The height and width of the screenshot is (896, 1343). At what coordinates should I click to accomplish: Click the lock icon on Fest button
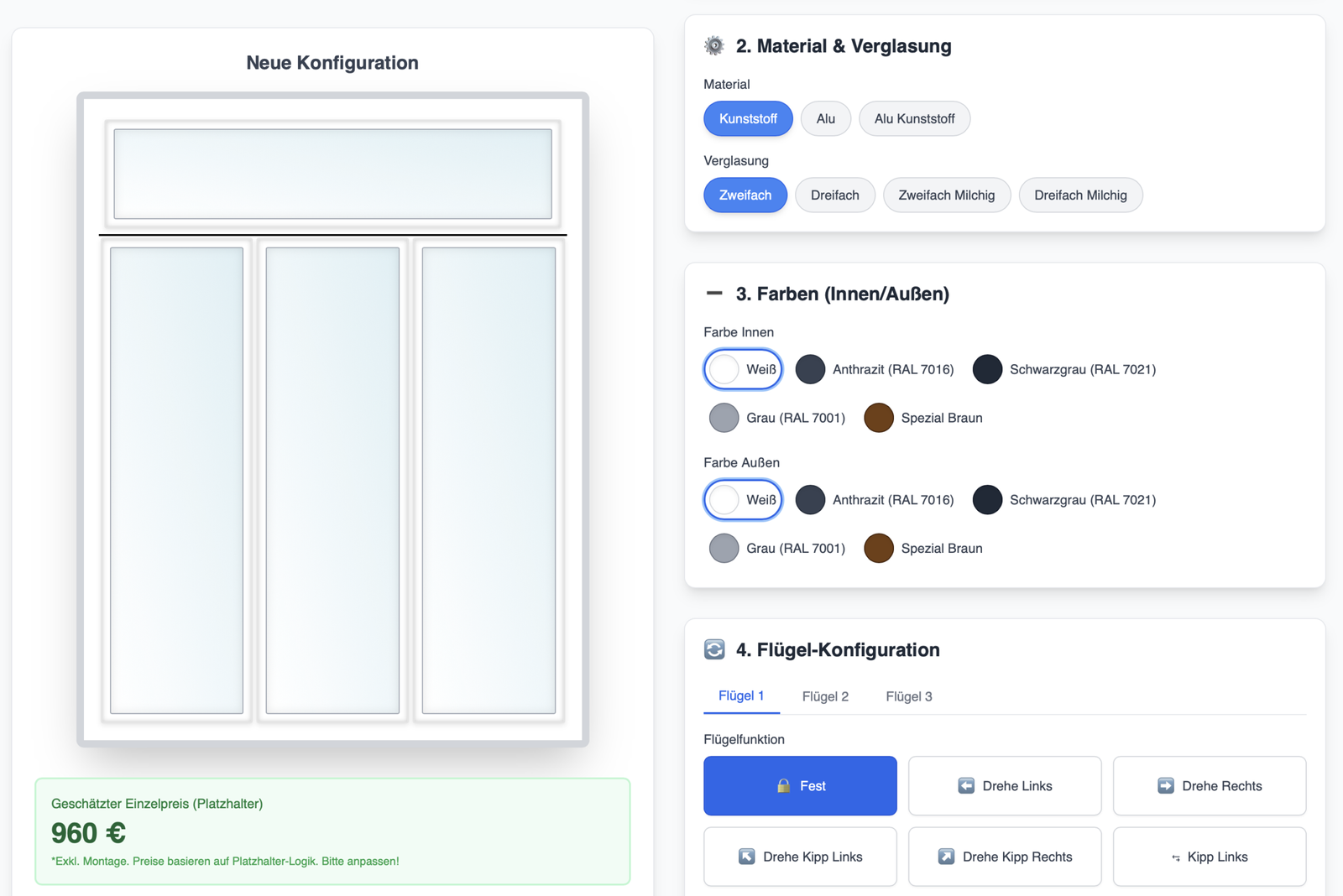(783, 786)
